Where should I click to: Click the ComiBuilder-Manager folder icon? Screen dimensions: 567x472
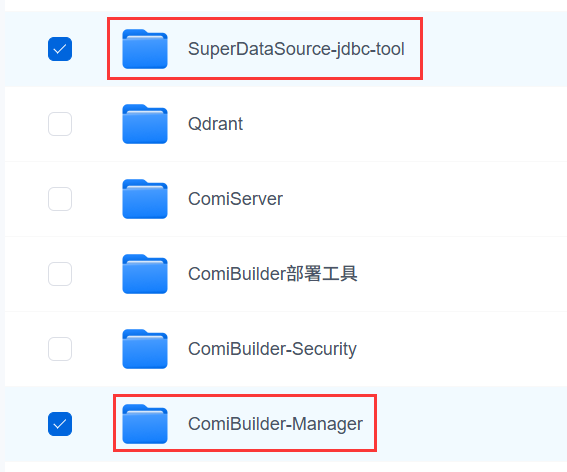145,424
